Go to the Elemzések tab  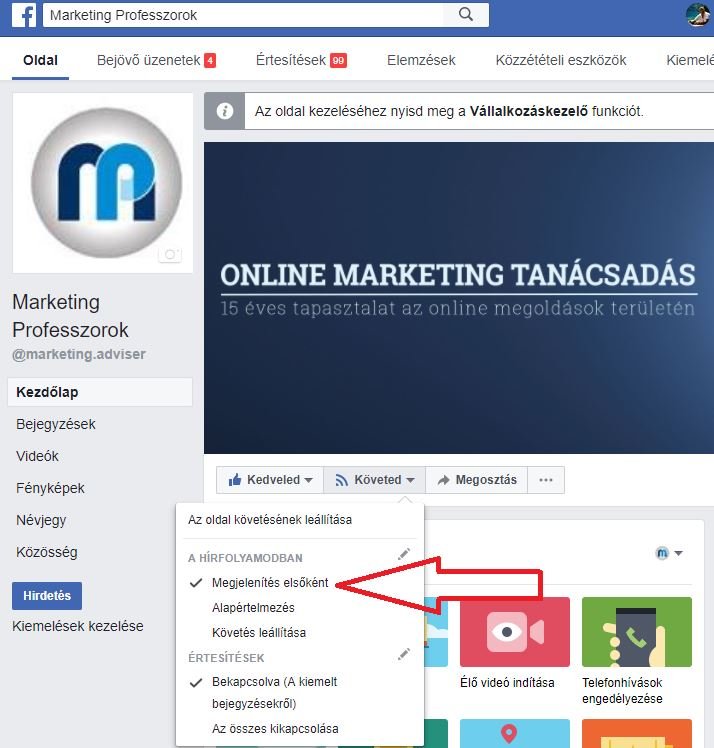(x=421, y=61)
